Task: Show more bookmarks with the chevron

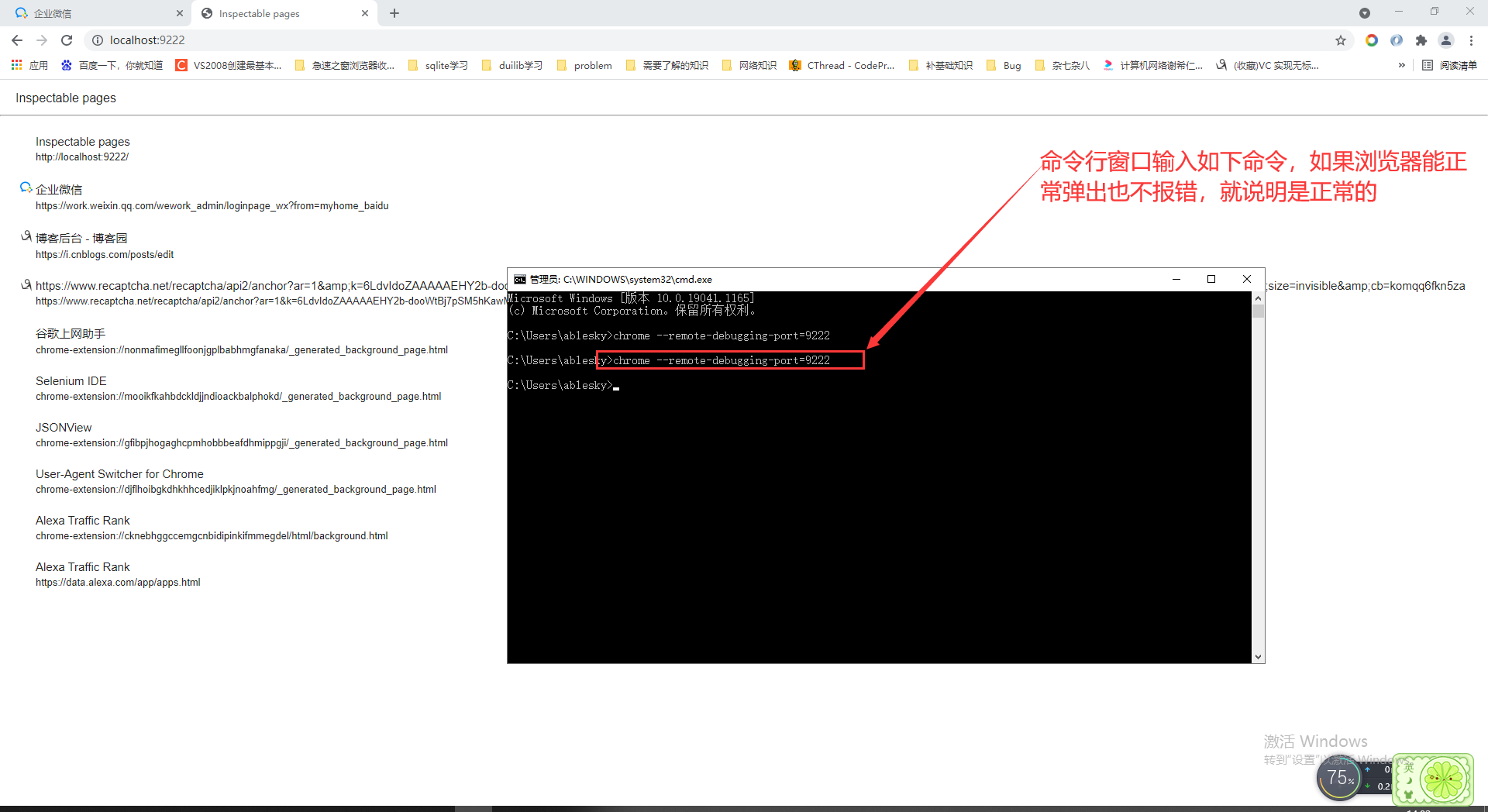Action: click(x=1401, y=65)
